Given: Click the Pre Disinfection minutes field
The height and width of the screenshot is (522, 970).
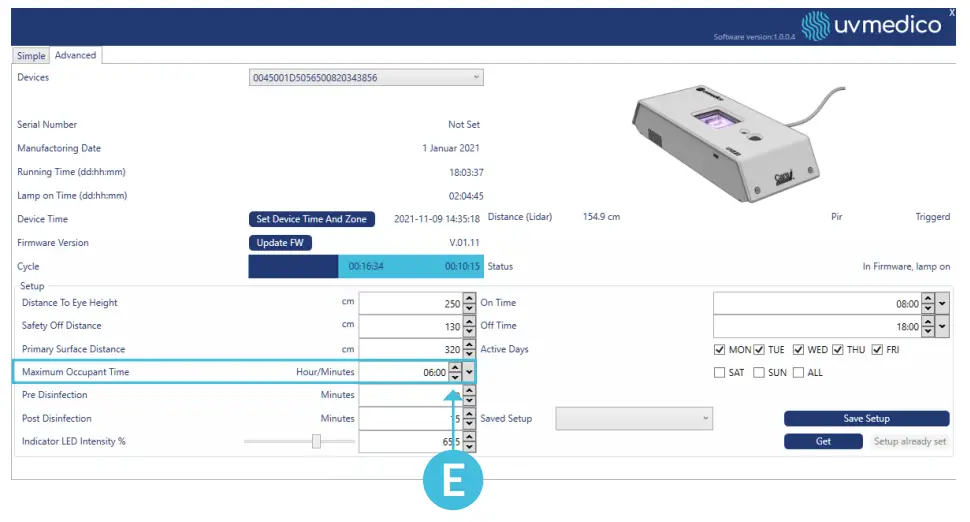Looking at the screenshot, I should pos(411,395).
